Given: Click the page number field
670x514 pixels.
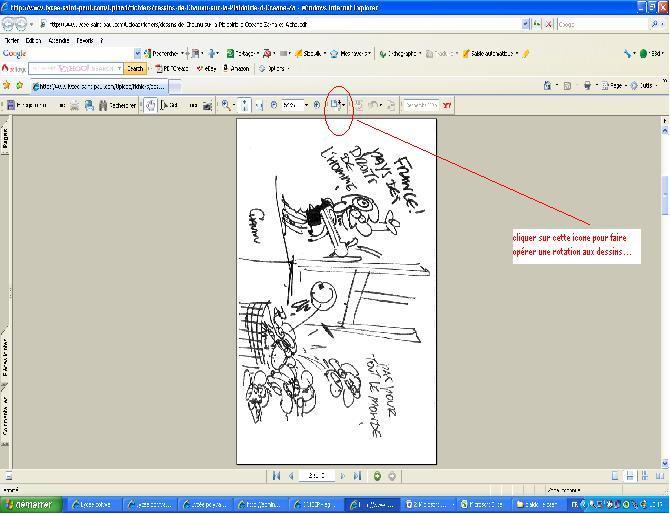Looking at the screenshot, I should pyautogui.click(x=317, y=476).
